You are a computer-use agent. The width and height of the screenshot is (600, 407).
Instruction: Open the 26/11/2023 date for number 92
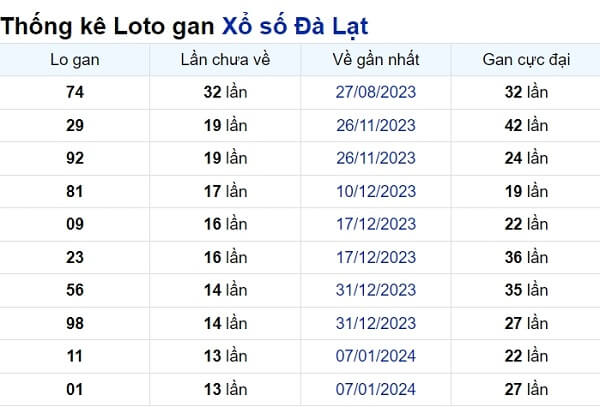point(376,158)
